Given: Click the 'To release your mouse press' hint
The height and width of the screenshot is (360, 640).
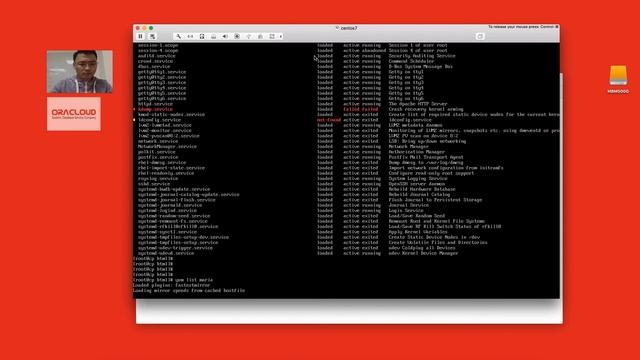Looking at the screenshot, I should [x=523, y=27].
